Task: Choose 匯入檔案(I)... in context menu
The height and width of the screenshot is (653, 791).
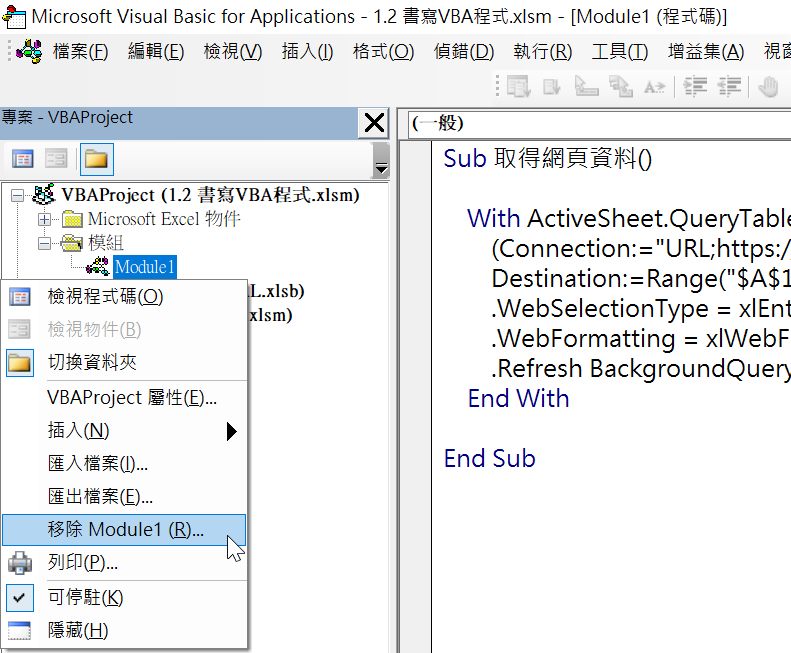Action: pos(125,463)
